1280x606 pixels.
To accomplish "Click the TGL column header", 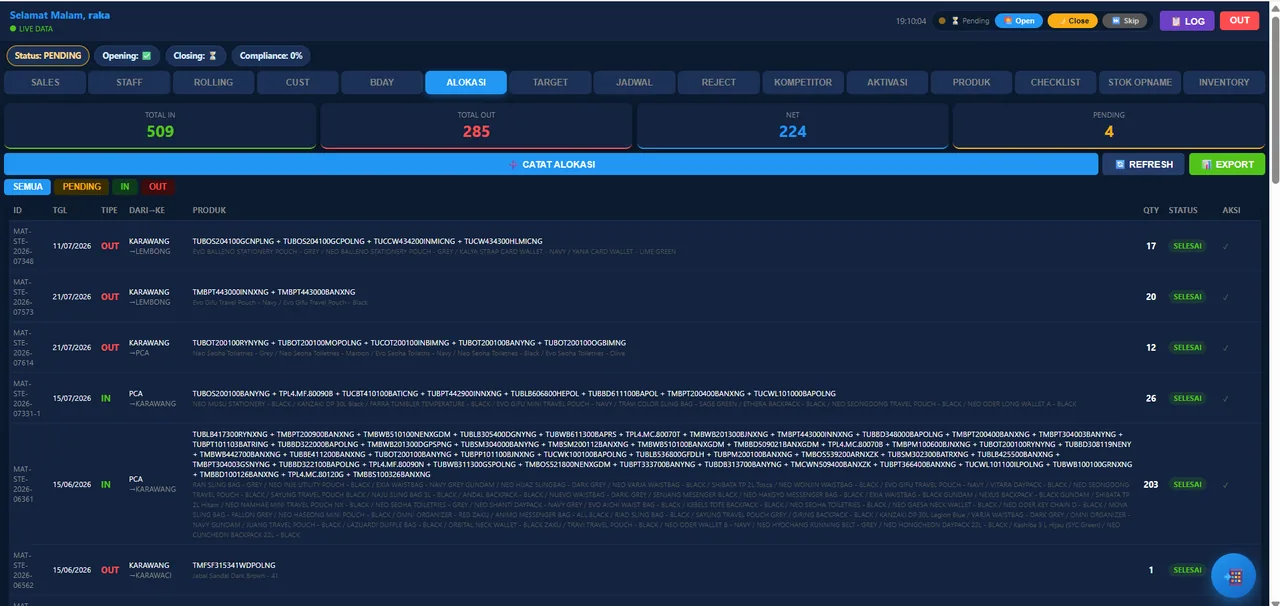I will 60,210.
